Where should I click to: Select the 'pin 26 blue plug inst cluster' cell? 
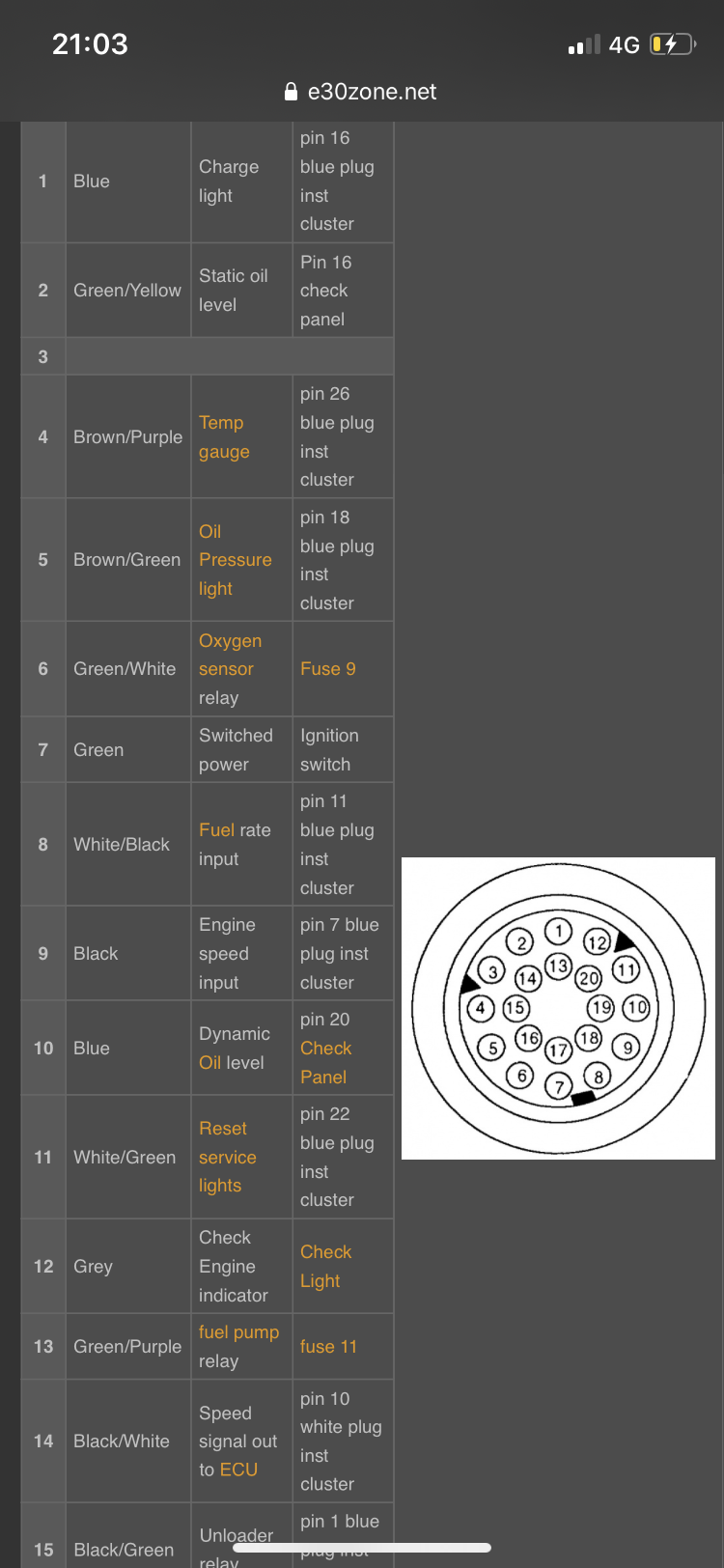point(343,437)
